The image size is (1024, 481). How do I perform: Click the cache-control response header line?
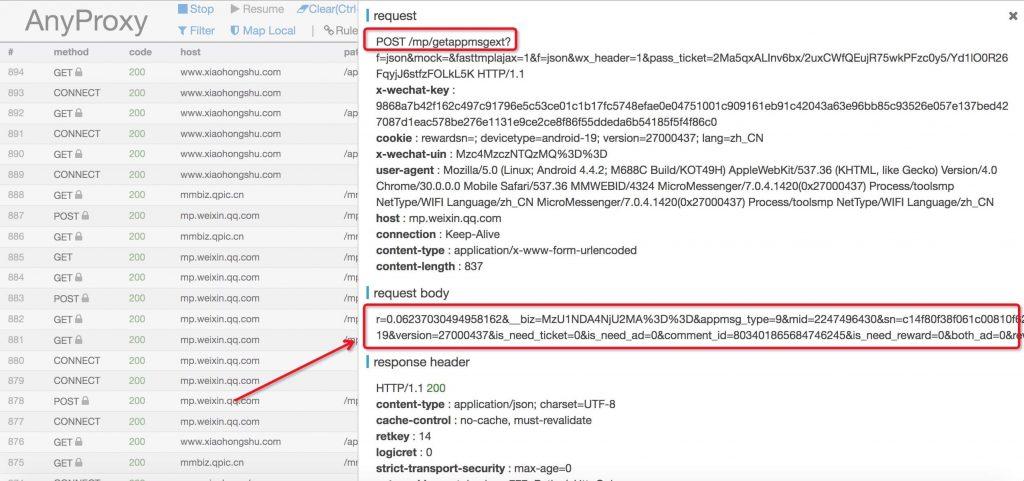point(484,420)
